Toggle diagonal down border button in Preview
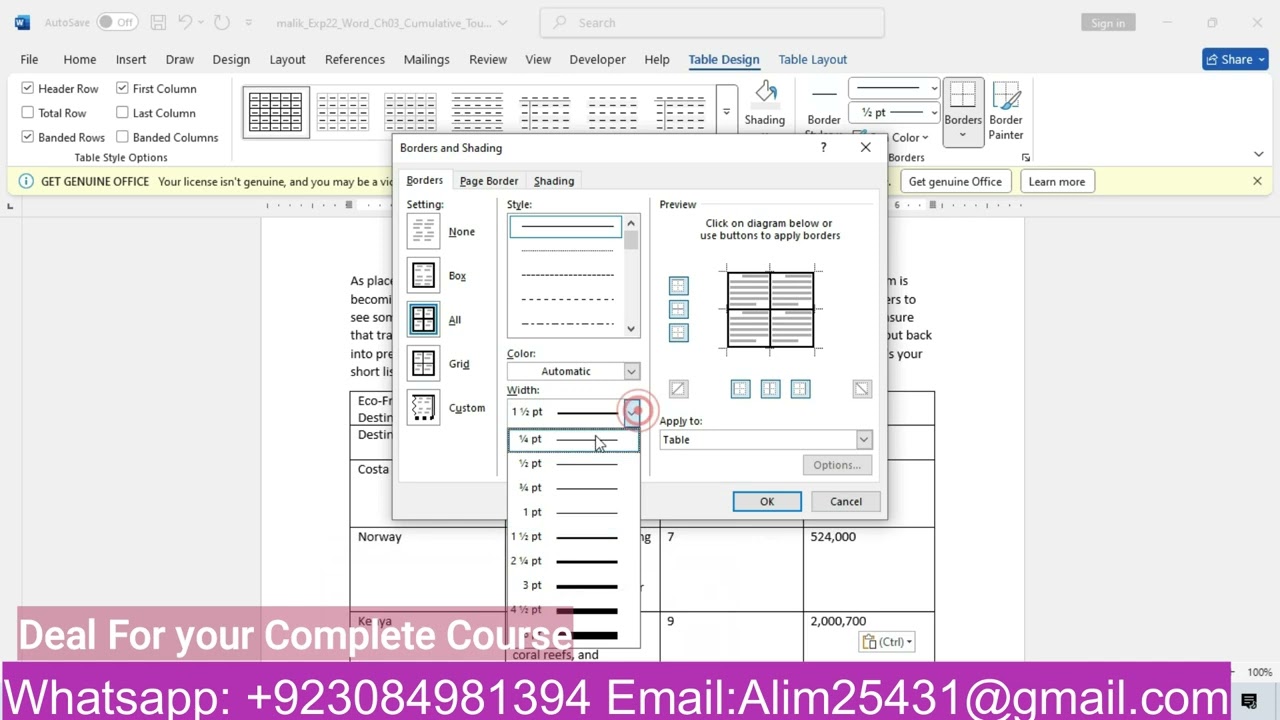The width and height of the screenshot is (1280, 720). click(x=862, y=389)
